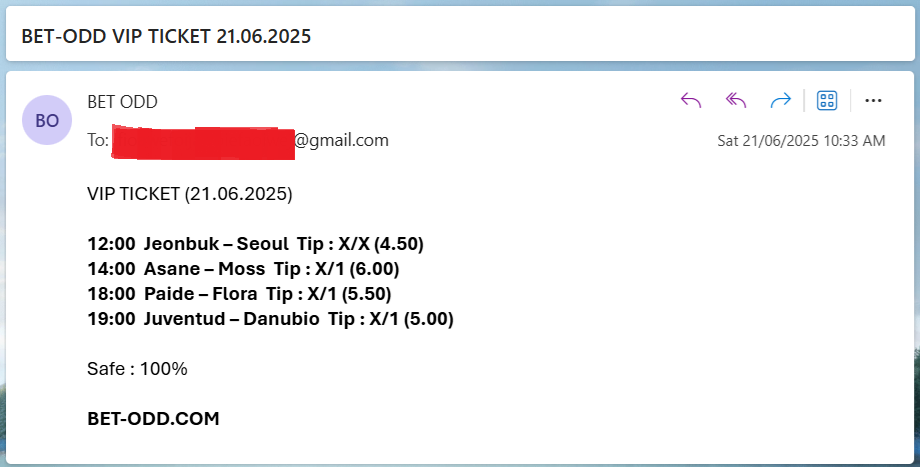Screen dimensions: 920x467
Task: Click the Paide – Flora tip line
Action: click(239, 293)
